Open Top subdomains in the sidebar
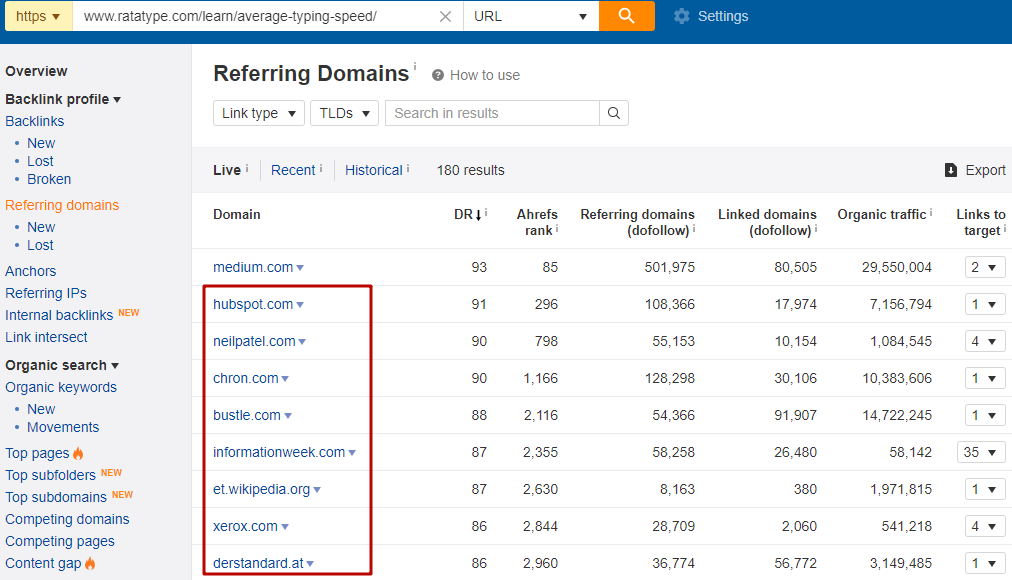 pyautogui.click(x=56, y=497)
